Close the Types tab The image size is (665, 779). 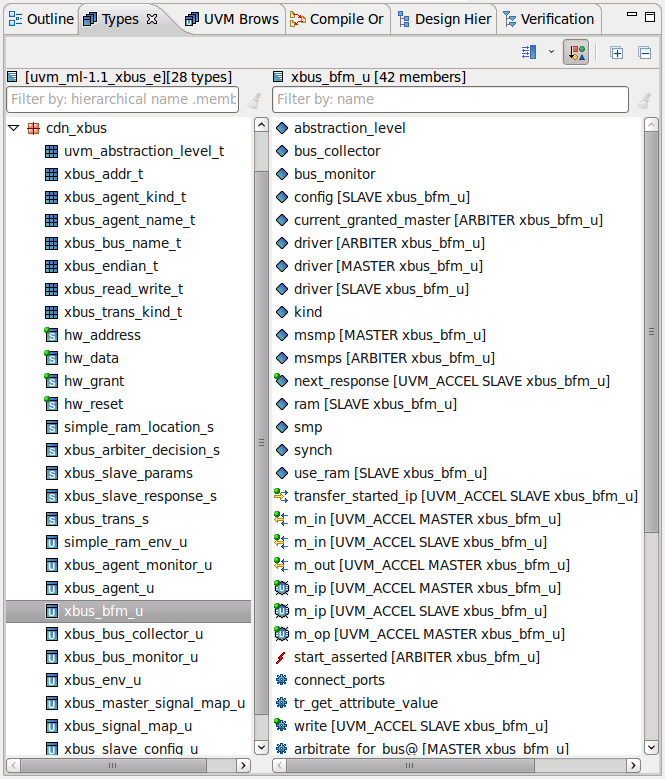[x=152, y=19]
